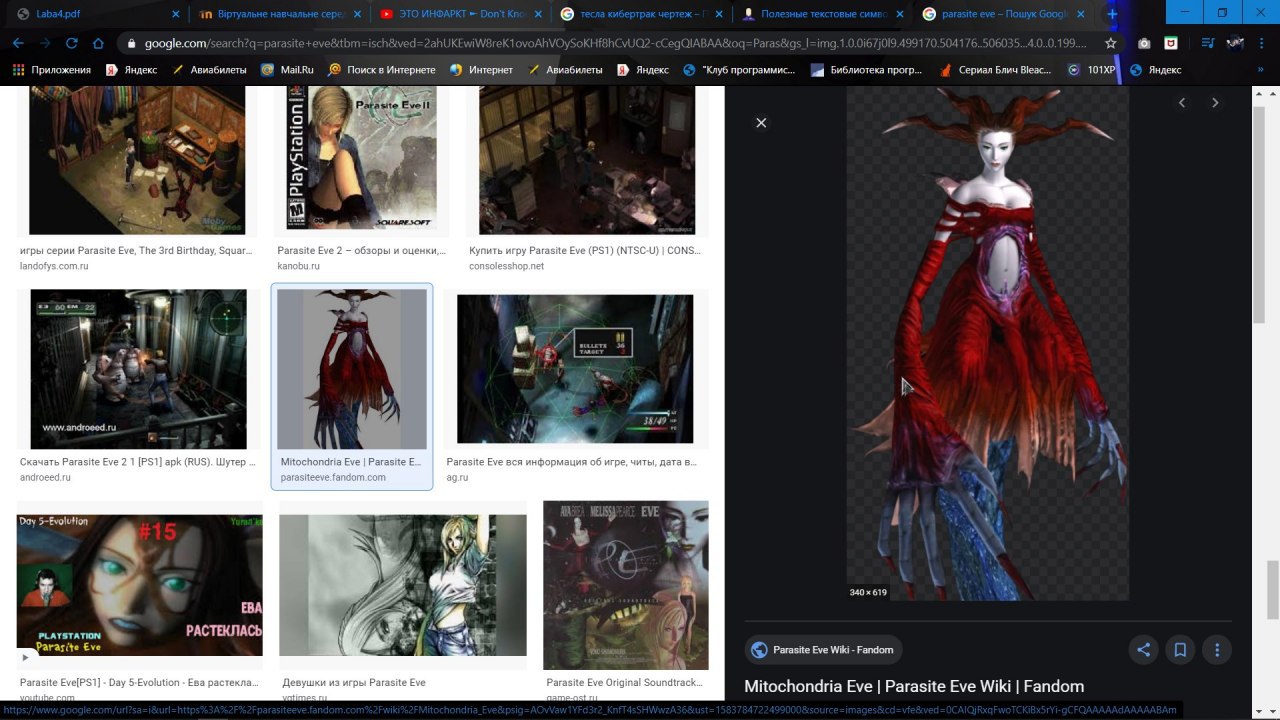Image resolution: width=1280 pixels, height=720 pixels.
Task: Open the landofys.com.ru game room thumbnail
Action: pos(137,160)
